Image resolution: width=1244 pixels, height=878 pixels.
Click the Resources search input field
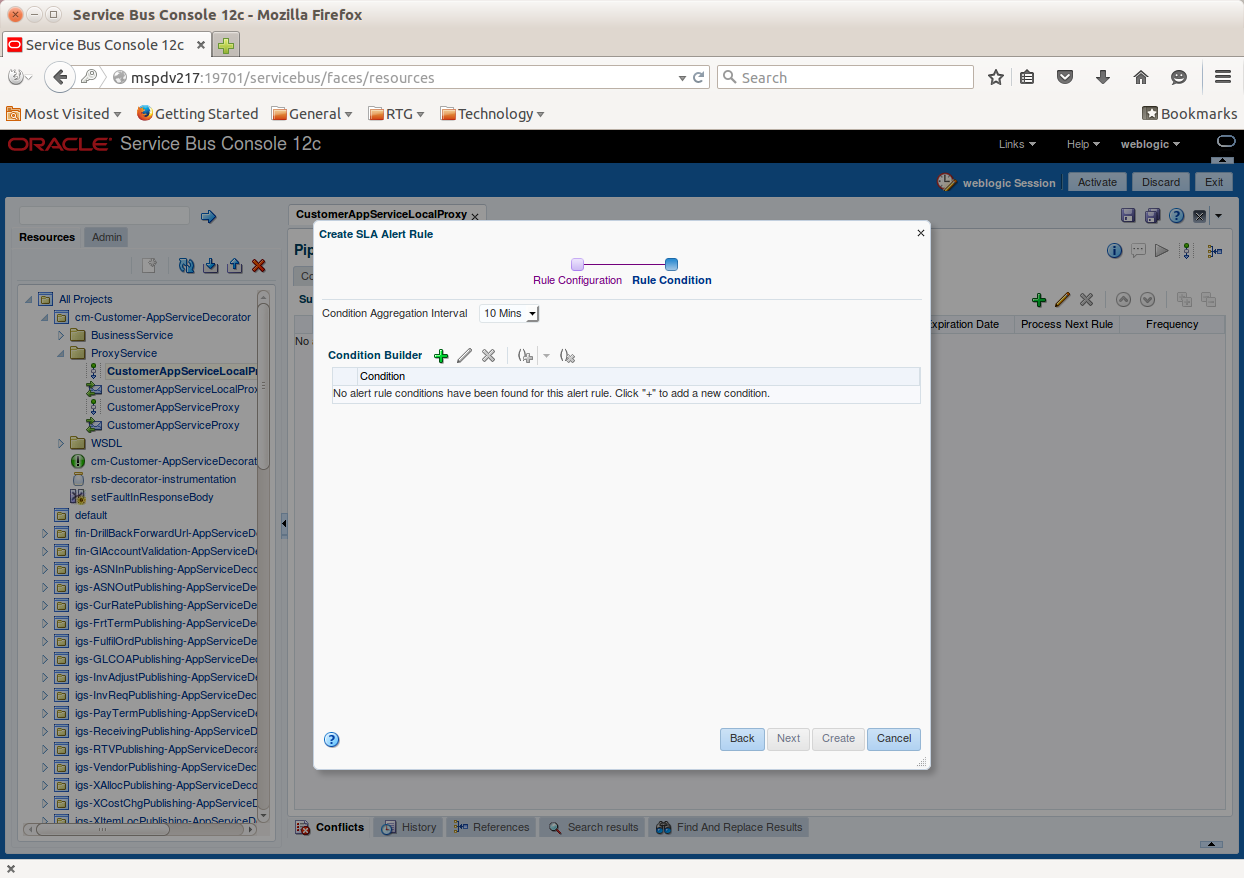tap(104, 216)
